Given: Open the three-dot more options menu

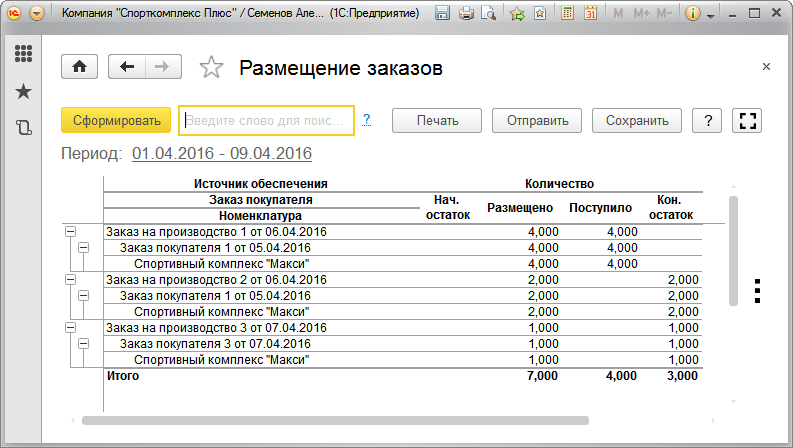Looking at the screenshot, I should (x=757, y=291).
